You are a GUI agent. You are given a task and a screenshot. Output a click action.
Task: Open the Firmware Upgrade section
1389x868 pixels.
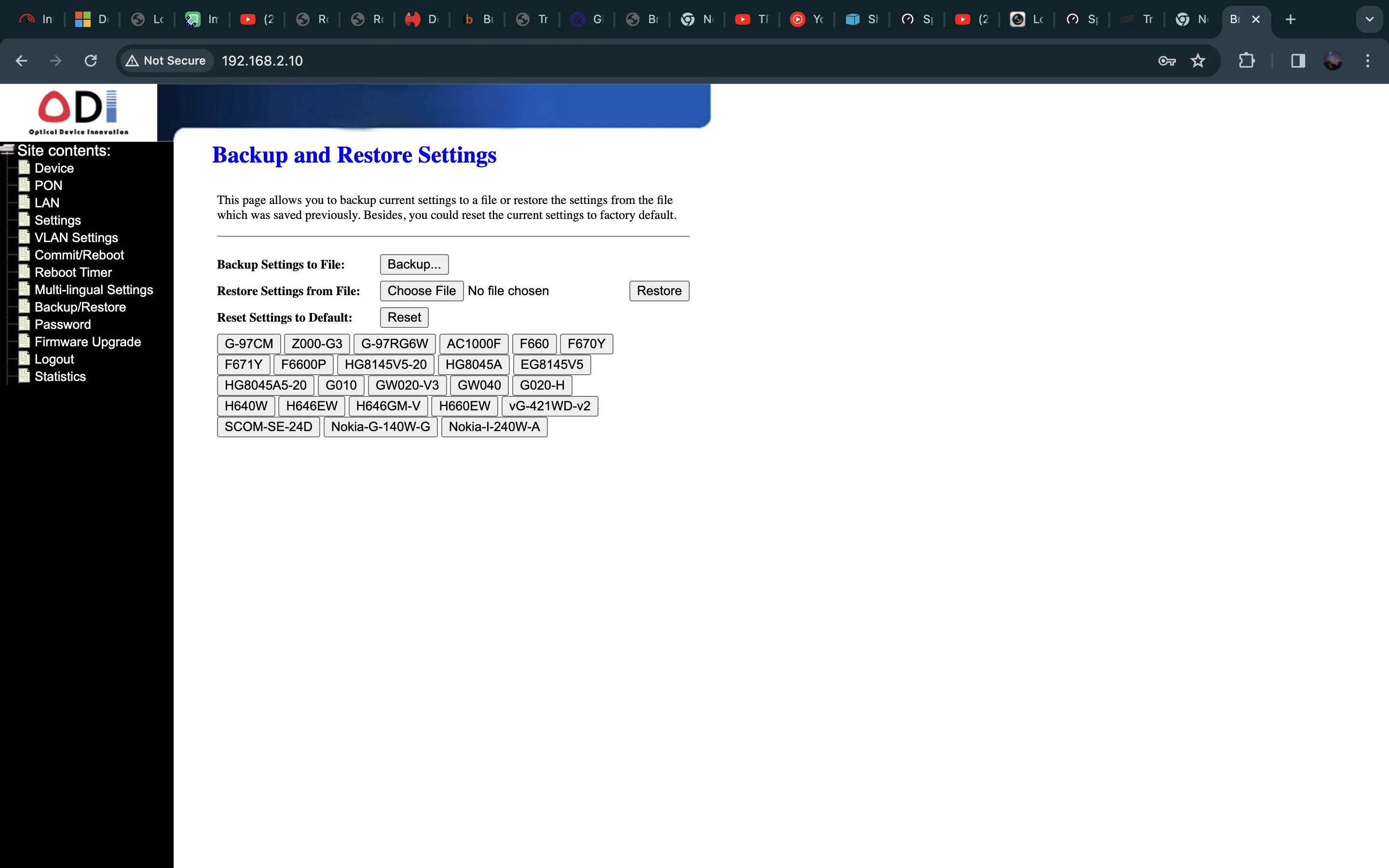tap(88, 341)
